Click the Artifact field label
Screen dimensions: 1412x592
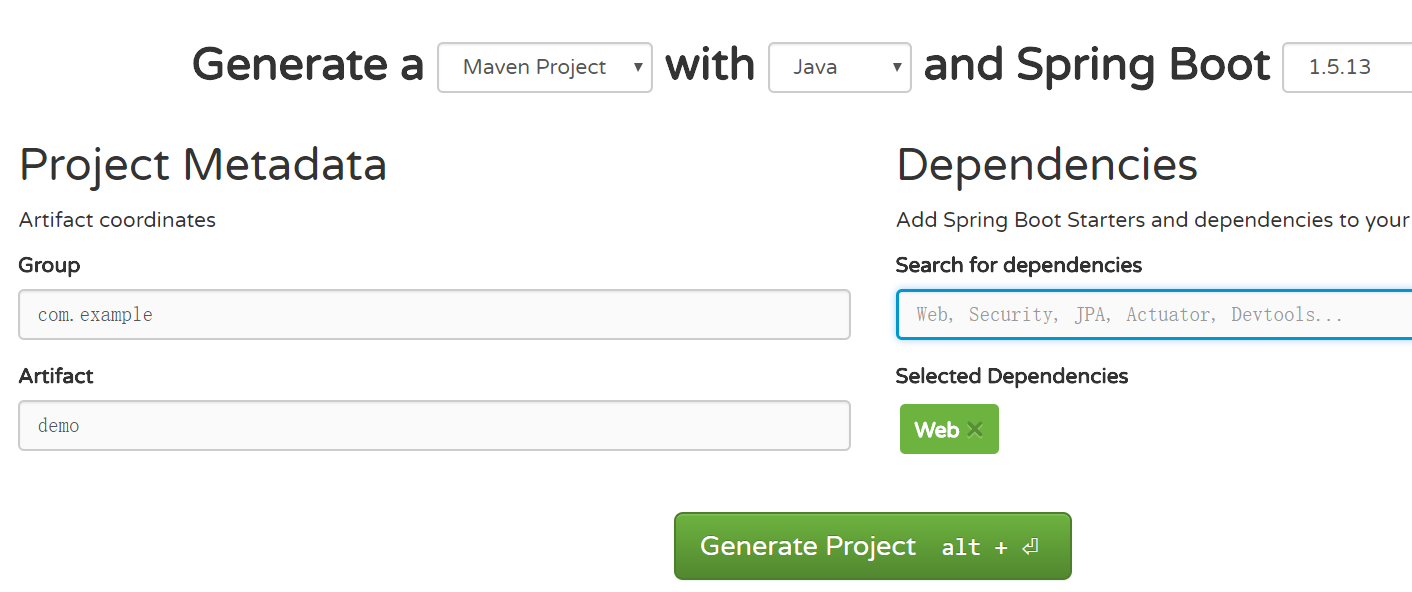56,376
